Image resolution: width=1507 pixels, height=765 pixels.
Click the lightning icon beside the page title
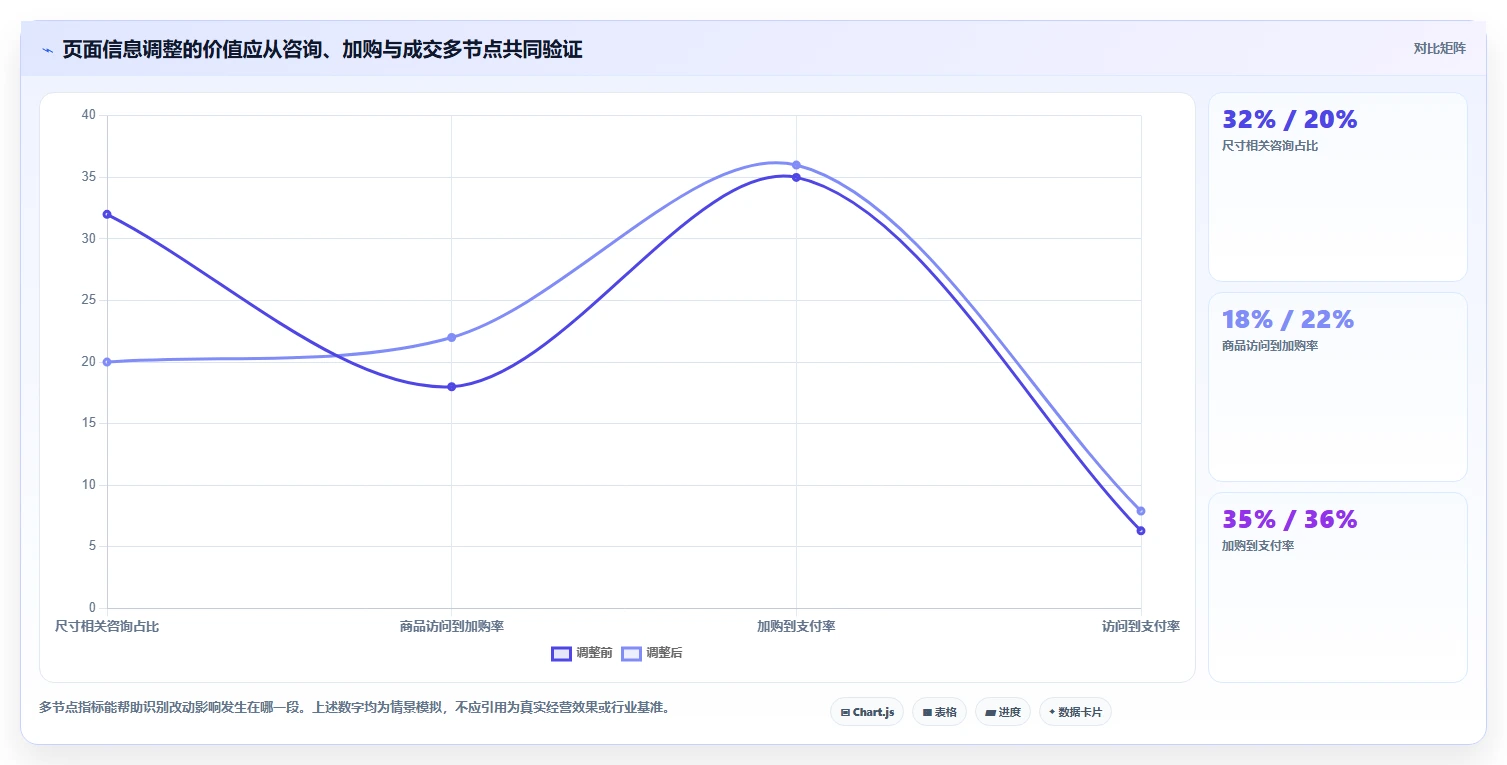click(48, 50)
